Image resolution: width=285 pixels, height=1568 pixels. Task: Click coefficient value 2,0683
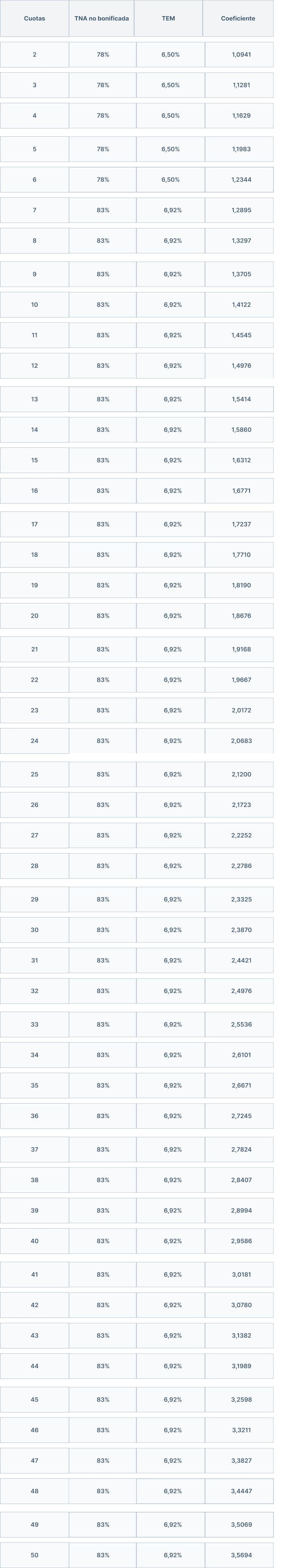point(242,741)
